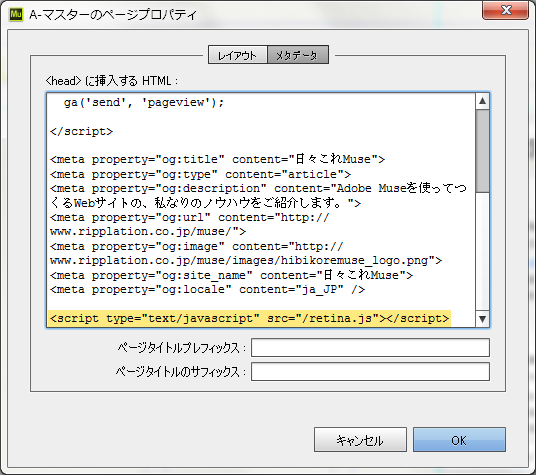
Task: Click the HTML box scrollbar thumb
Action: pos(482,151)
